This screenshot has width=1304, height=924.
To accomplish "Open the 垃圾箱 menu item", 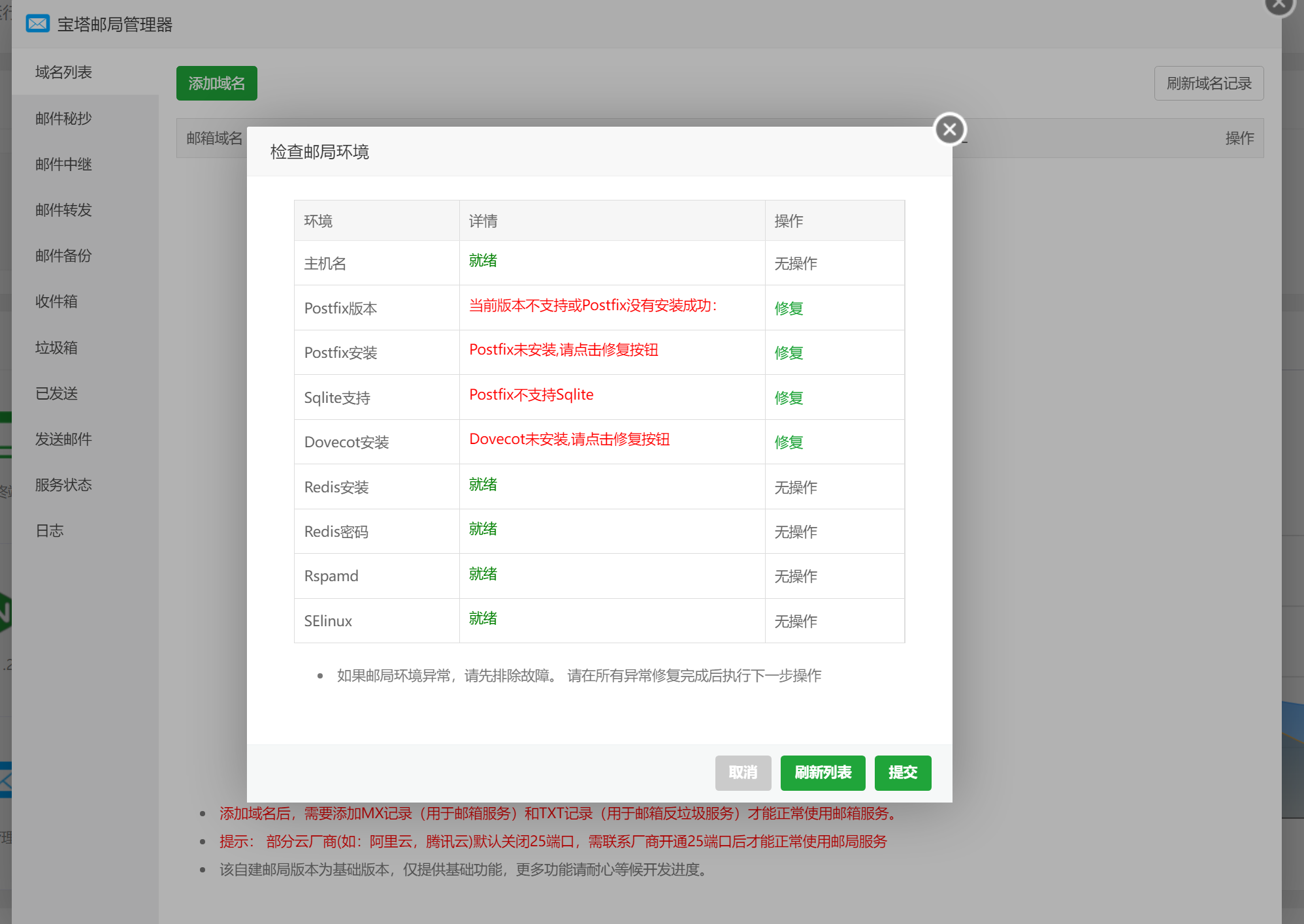I will 56,347.
